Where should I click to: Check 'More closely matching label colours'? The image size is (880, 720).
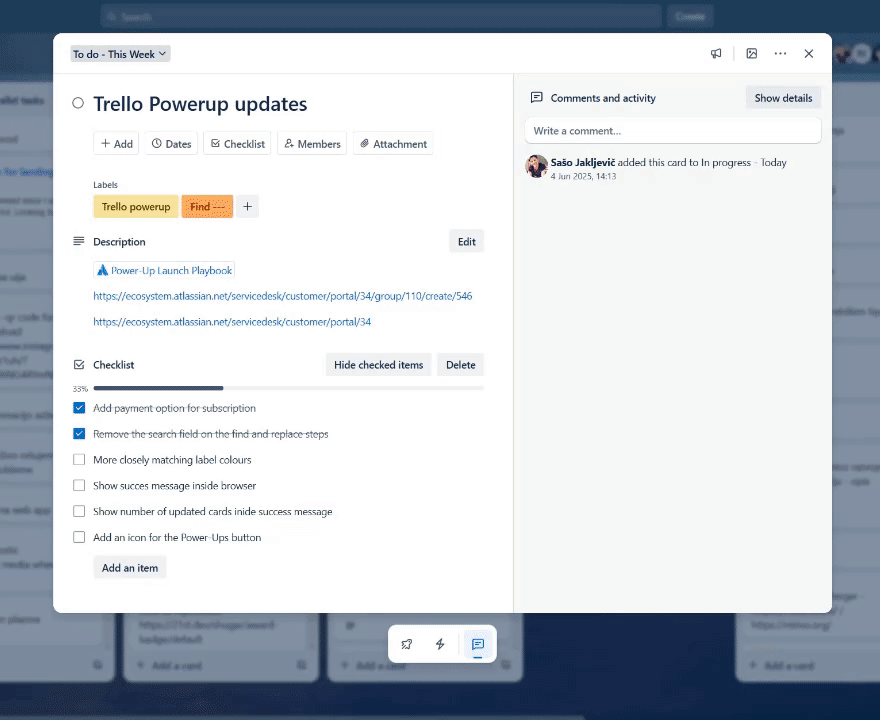point(79,460)
